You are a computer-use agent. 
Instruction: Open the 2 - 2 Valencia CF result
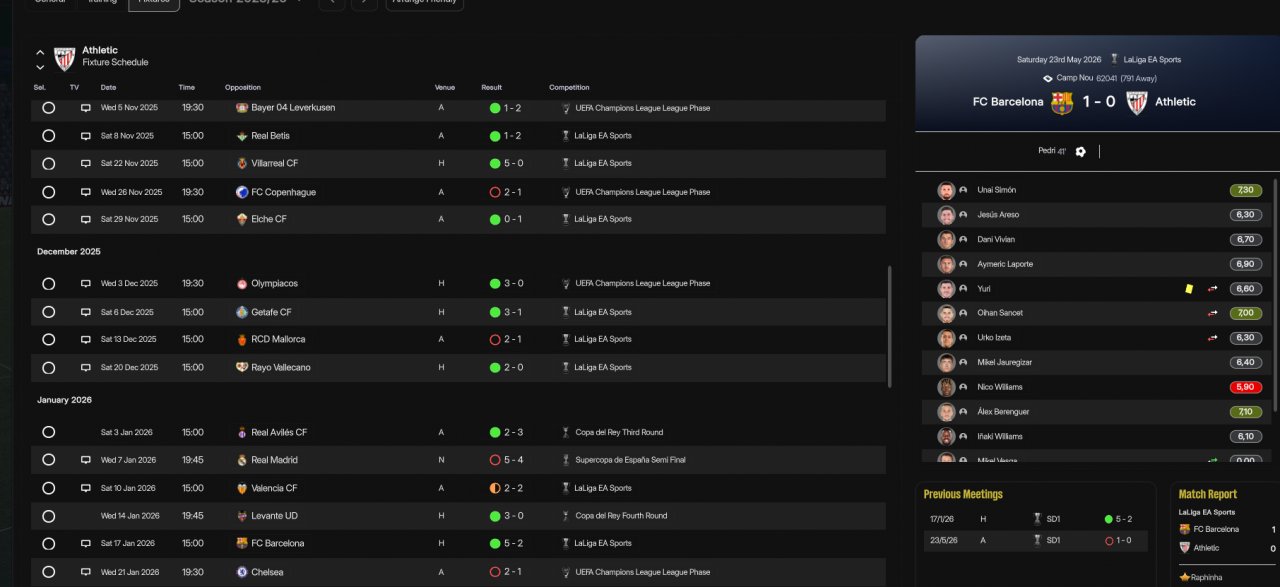pos(513,489)
